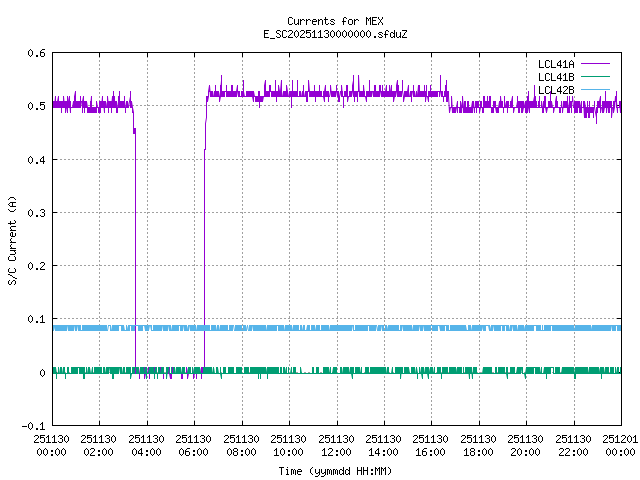Select the LCL41A legend label
Viewport: 640px width, 480px height.
coord(555,64)
